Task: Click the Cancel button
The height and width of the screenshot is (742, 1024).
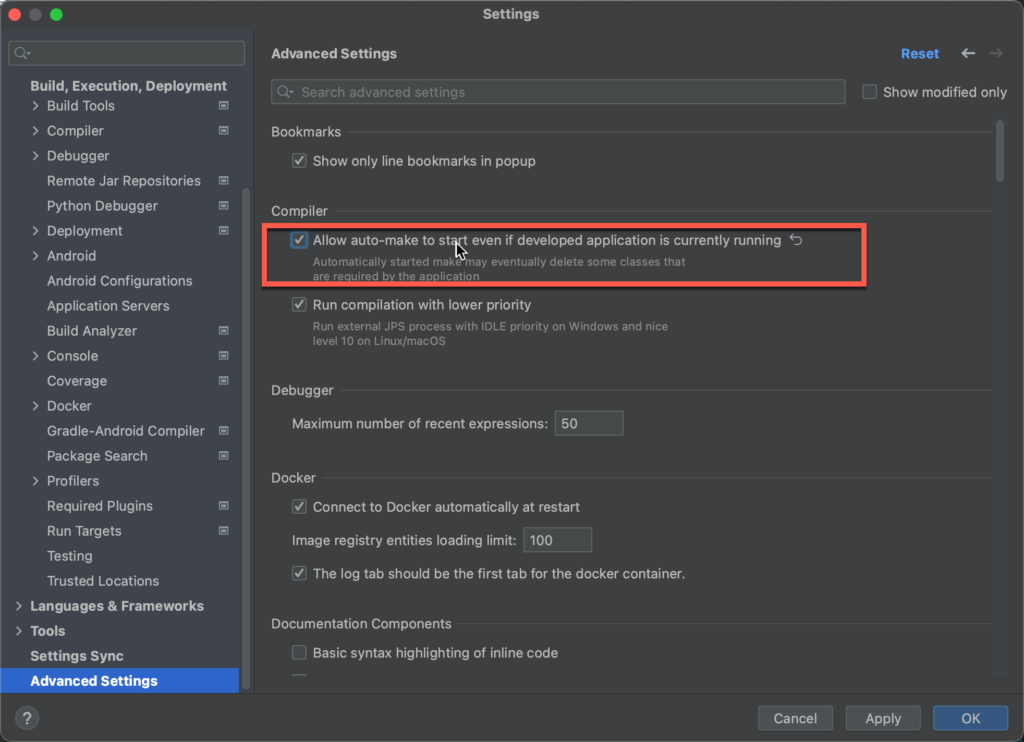Action: tap(795, 718)
